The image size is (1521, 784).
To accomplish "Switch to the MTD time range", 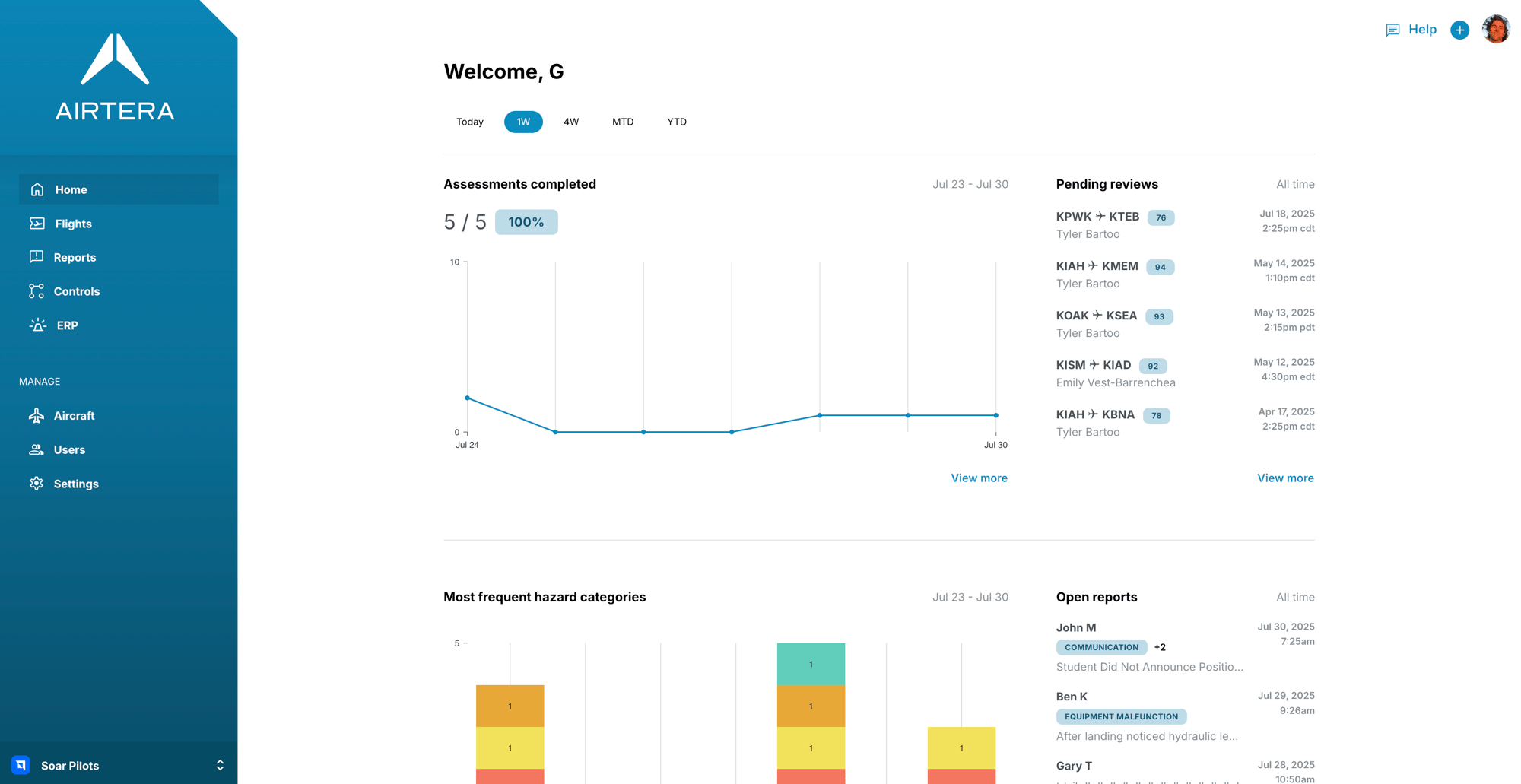I will pyautogui.click(x=623, y=122).
